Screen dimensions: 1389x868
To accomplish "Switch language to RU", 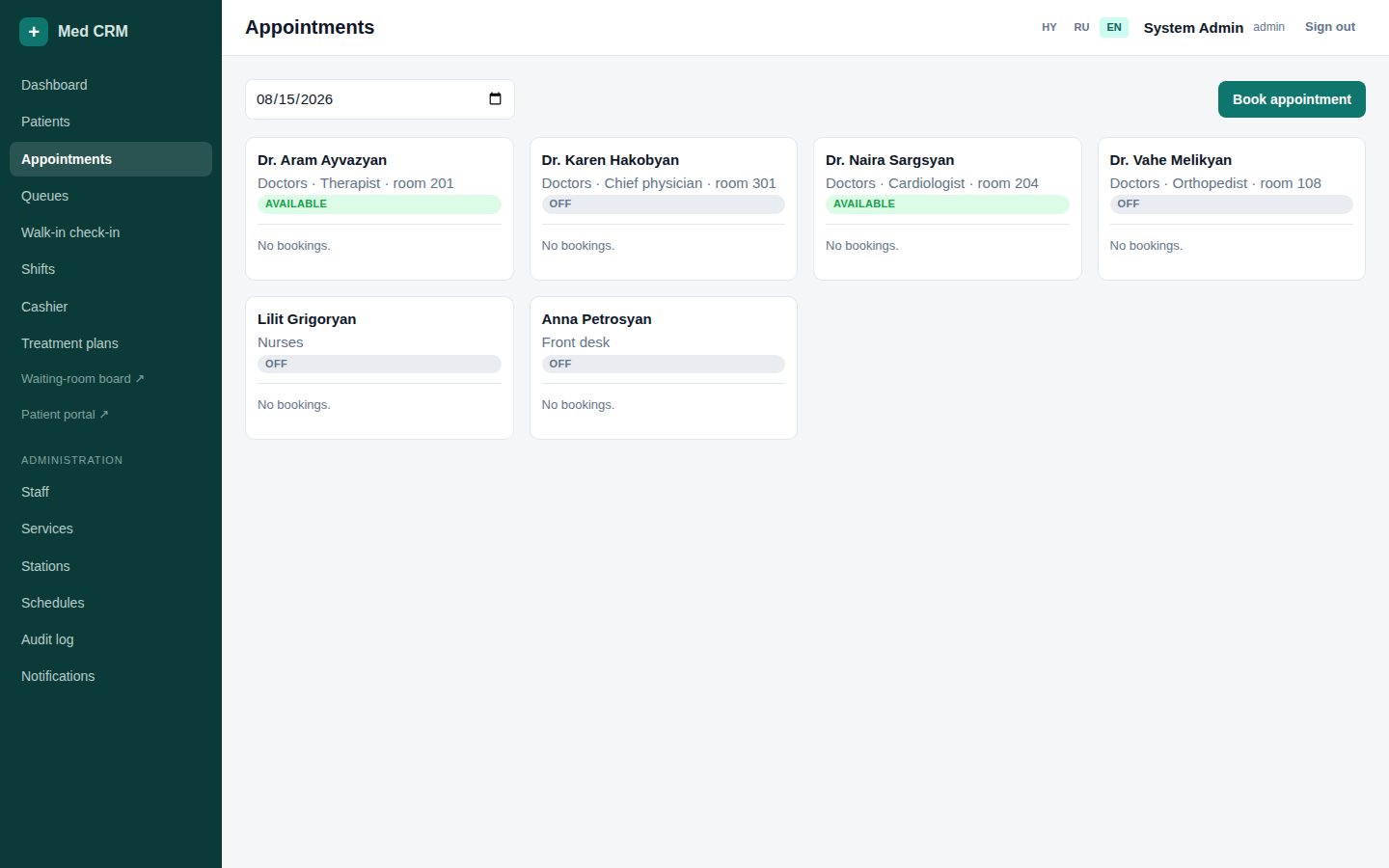I will point(1081,27).
